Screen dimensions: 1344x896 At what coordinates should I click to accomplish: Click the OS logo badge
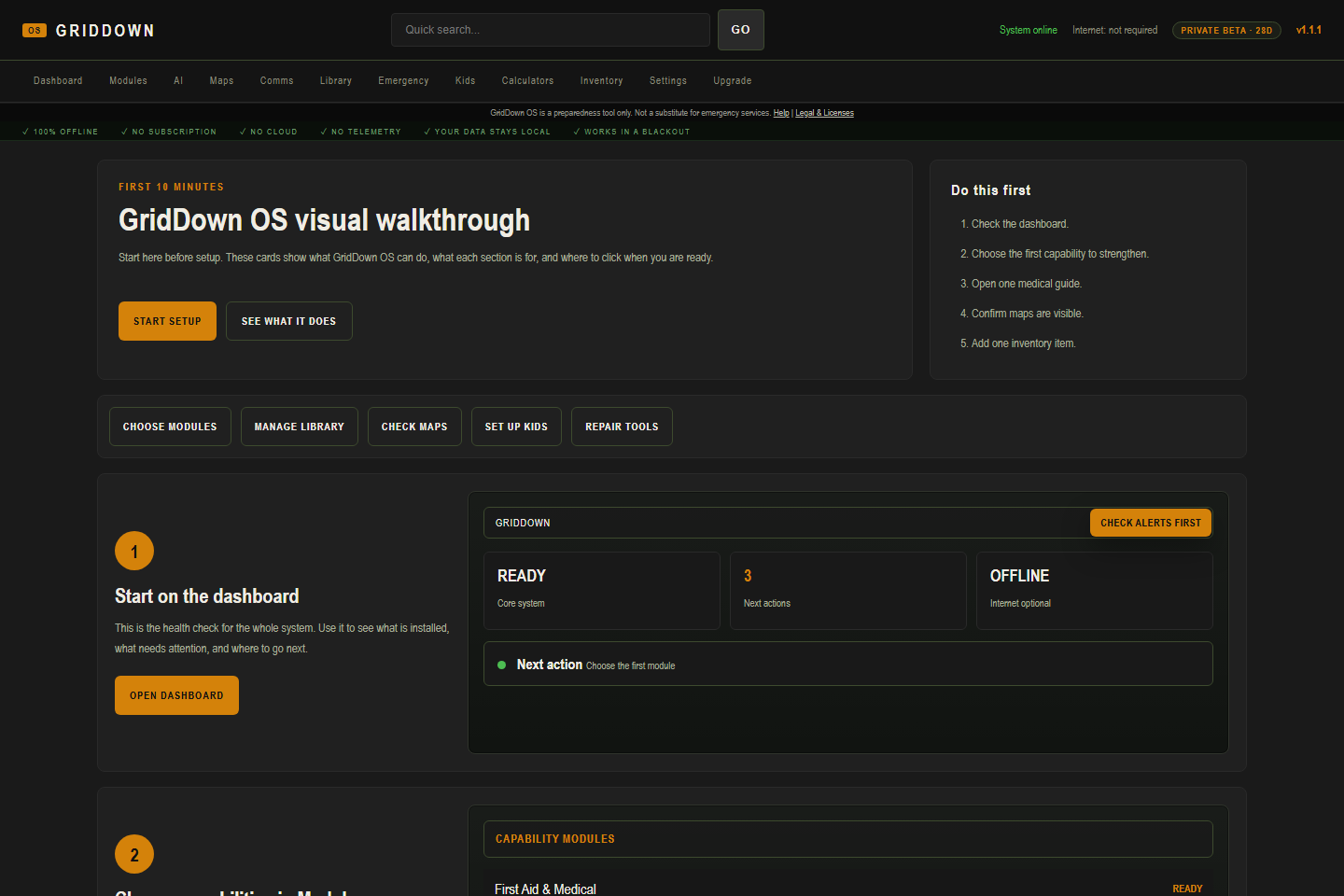34,30
